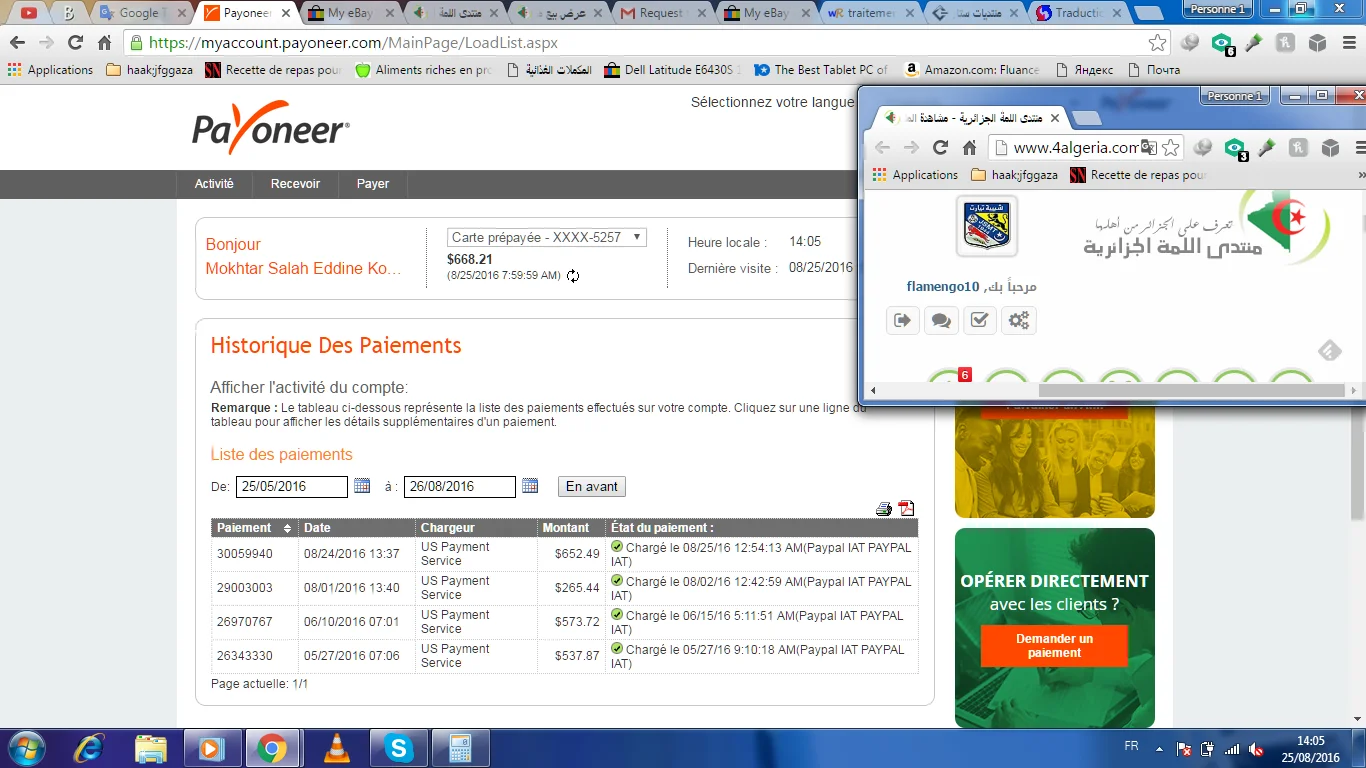The width and height of the screenshot is (1366, 768).
Task: Refresh the prepaid card balance
Action: pos(573,276)
